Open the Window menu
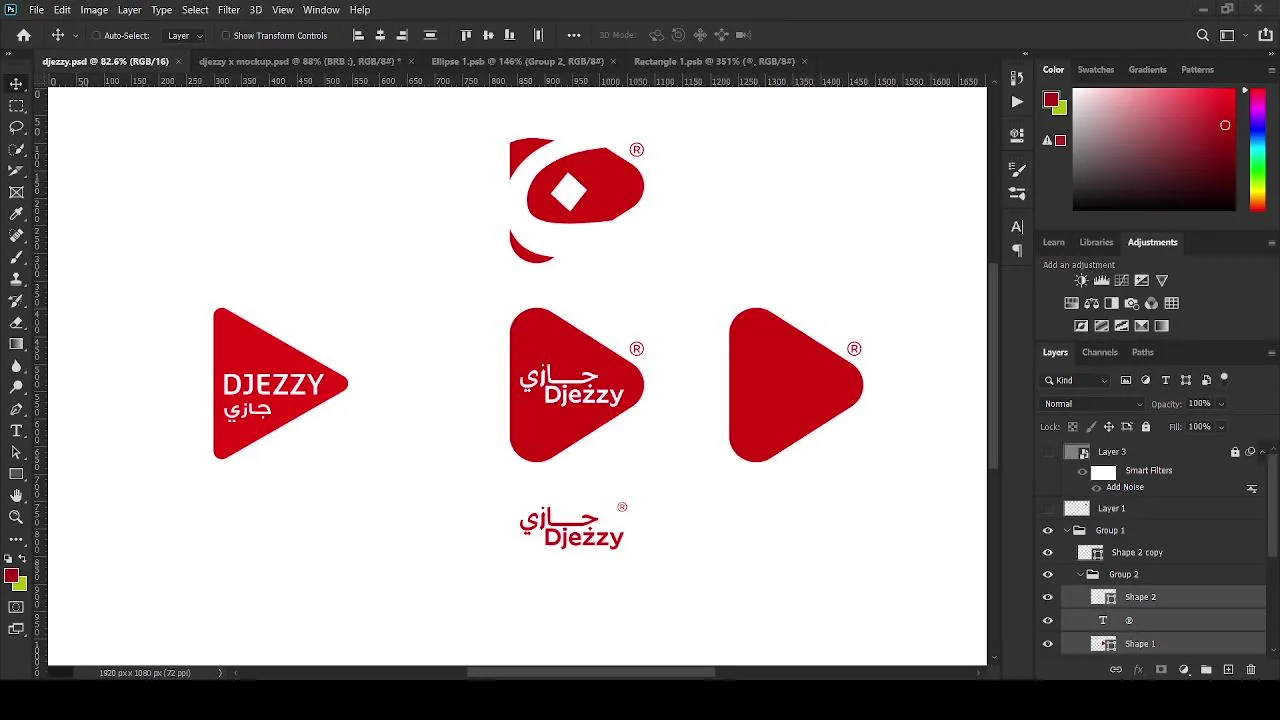 click(x=321, y=10)
